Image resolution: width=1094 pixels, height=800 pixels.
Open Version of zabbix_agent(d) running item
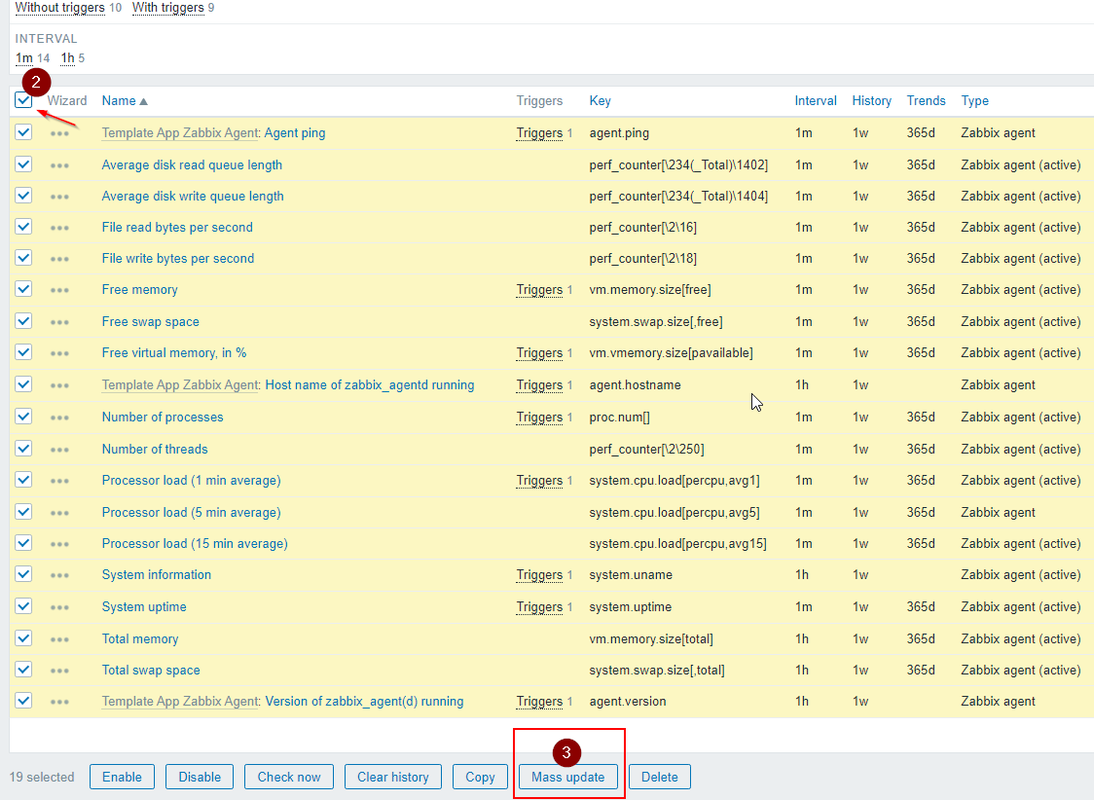pos(364,701)
